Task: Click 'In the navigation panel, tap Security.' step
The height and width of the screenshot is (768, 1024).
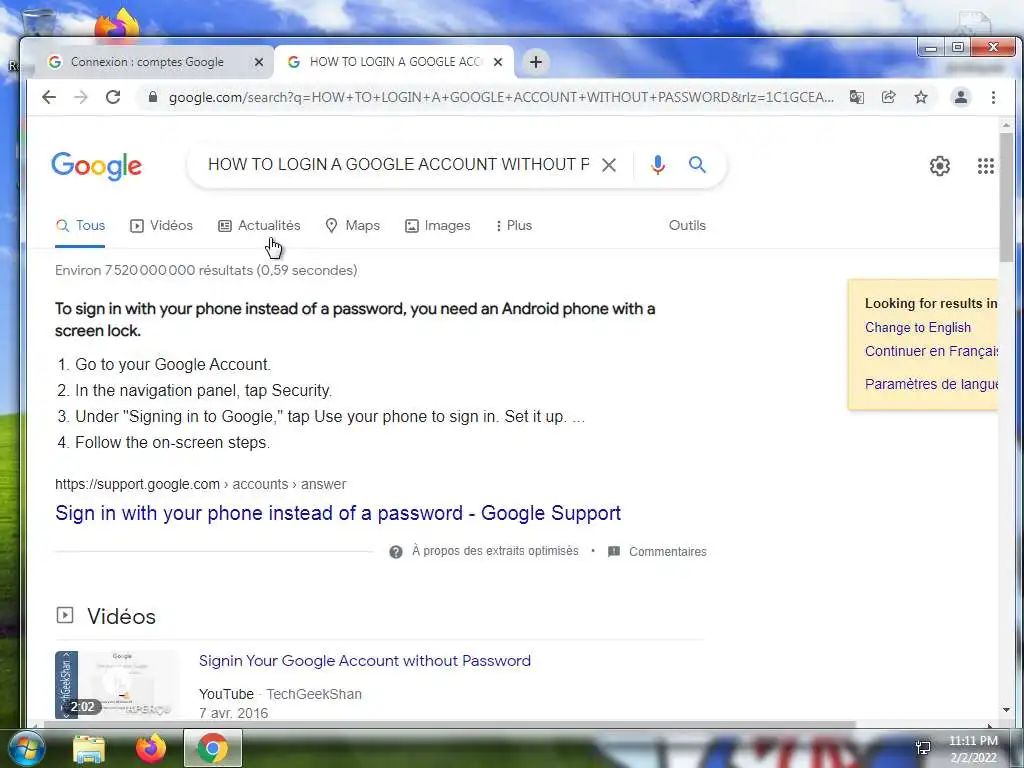Action: tap(203, 391)
